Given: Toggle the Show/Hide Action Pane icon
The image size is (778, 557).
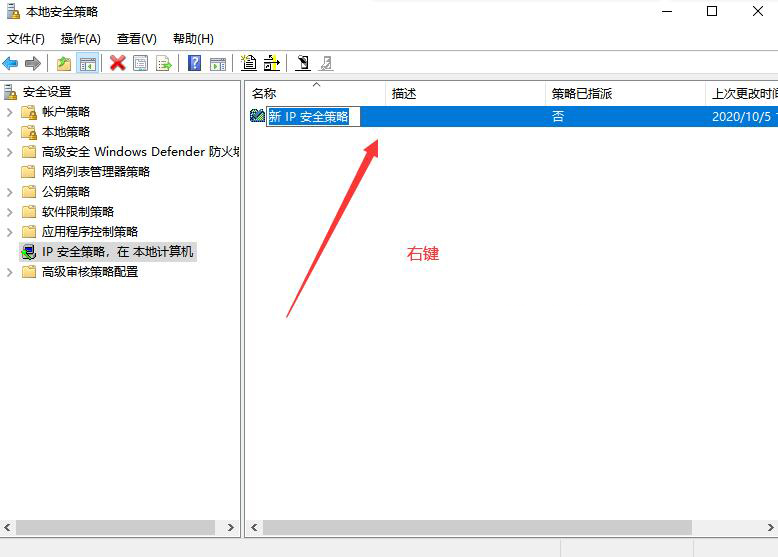Looking at the screenshot, I should point(218,63).
